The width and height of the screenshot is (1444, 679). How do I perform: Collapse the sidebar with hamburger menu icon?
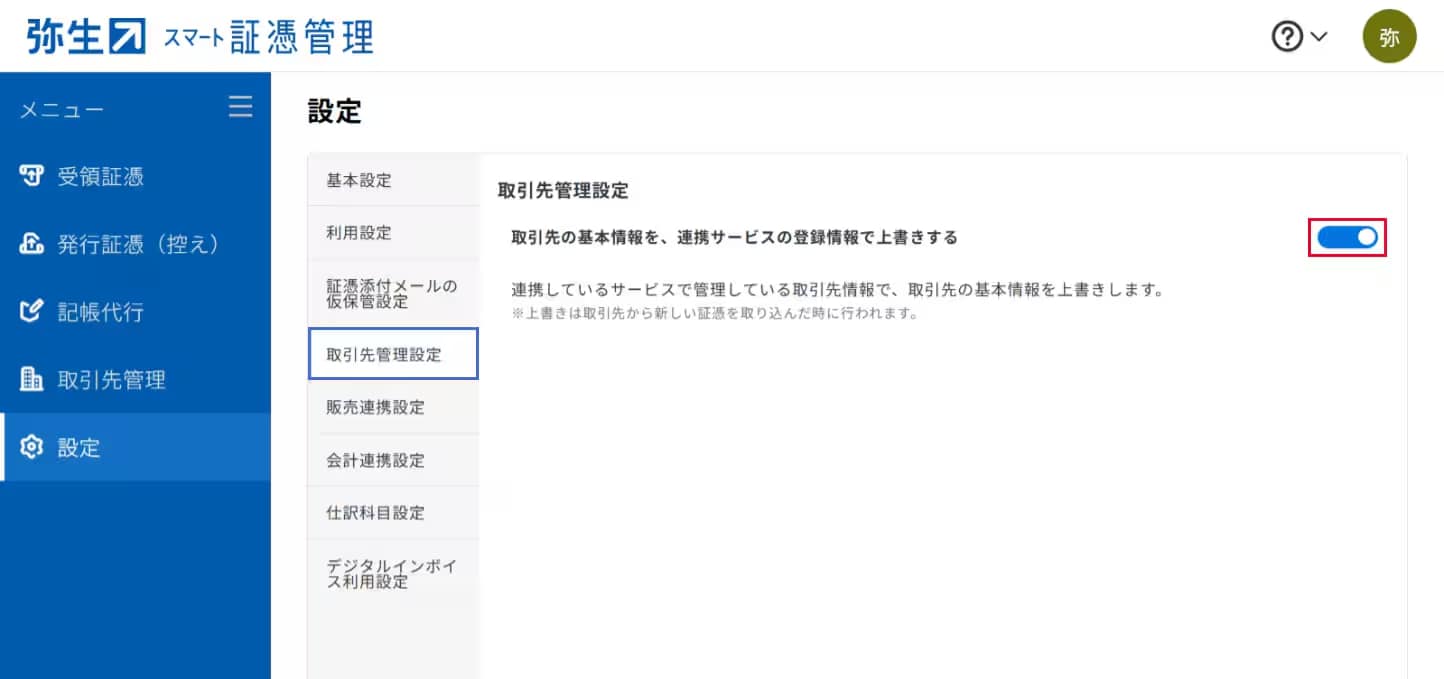pos(240,107)
